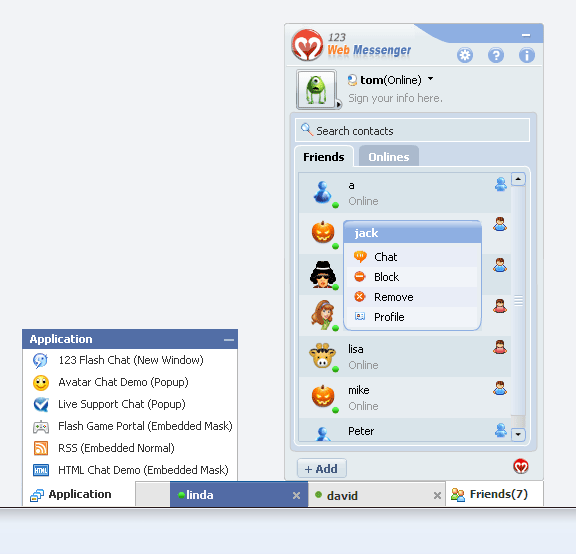Switch to the Onlines tab
Viewport: 576px width, 554px height.
(389, 157)
